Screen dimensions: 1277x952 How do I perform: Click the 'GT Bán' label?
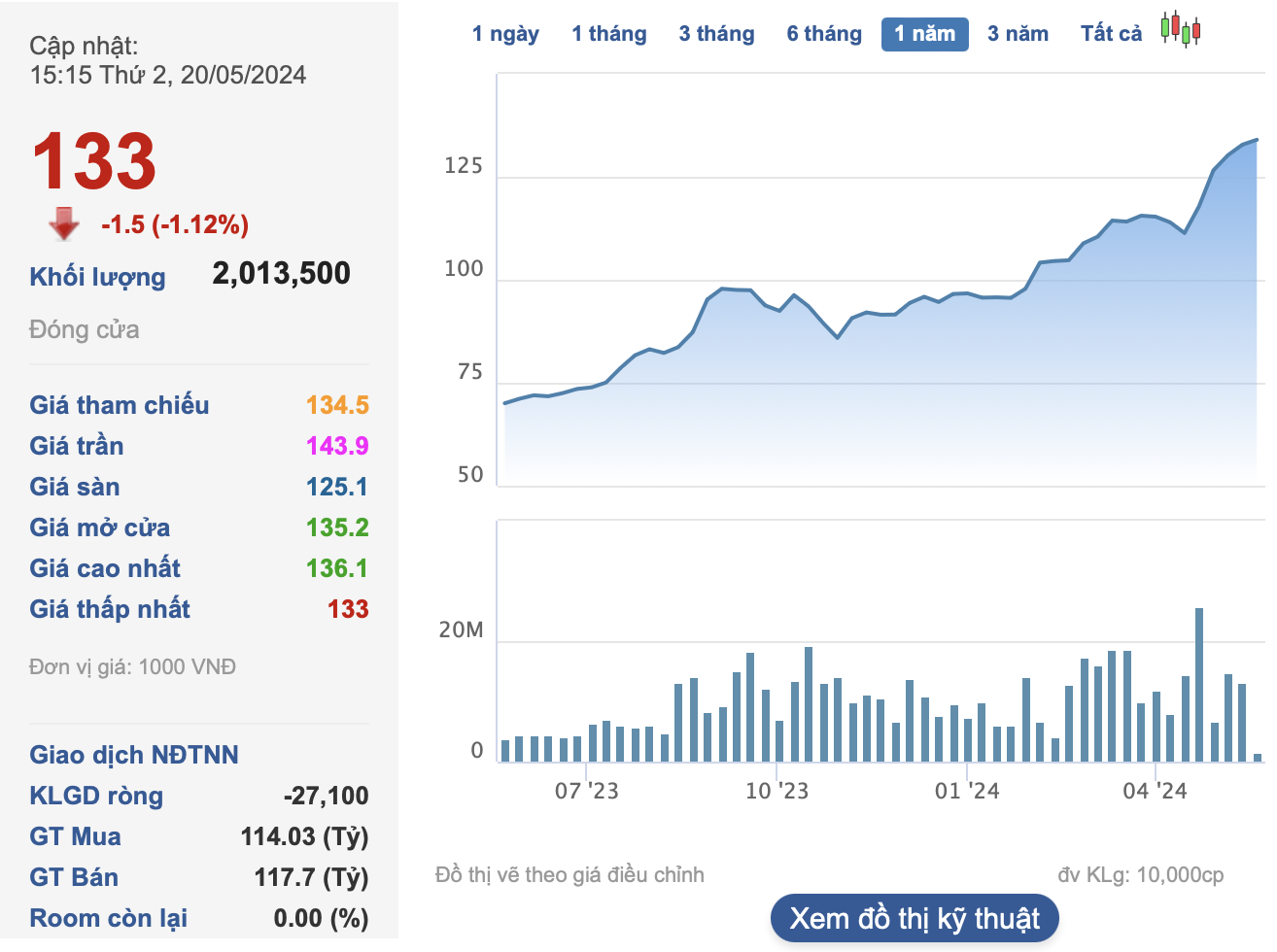(x=74, y=877)
